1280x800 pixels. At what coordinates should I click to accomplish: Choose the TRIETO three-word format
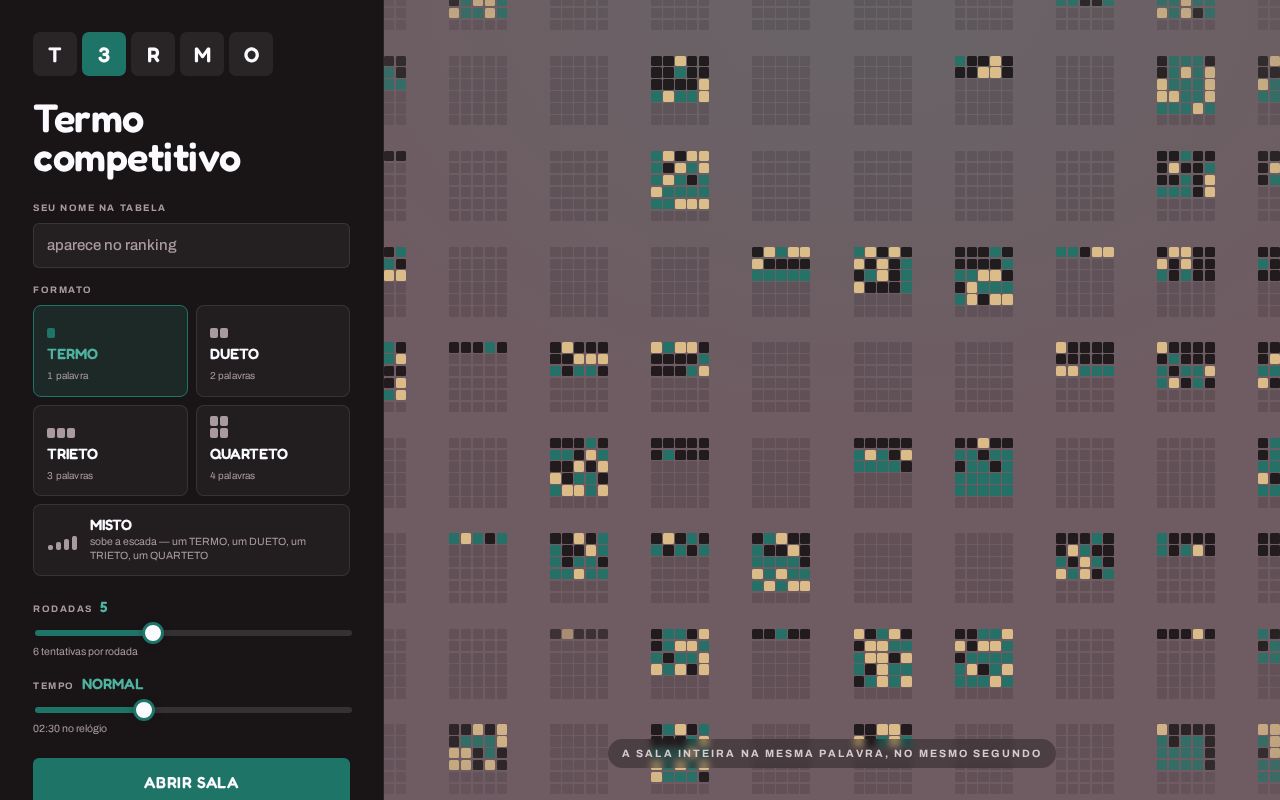click(x=110, y=450)
